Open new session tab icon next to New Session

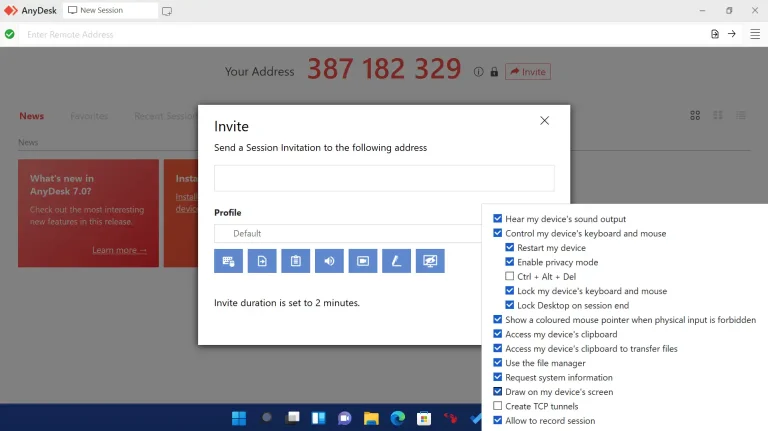(167, 11)
